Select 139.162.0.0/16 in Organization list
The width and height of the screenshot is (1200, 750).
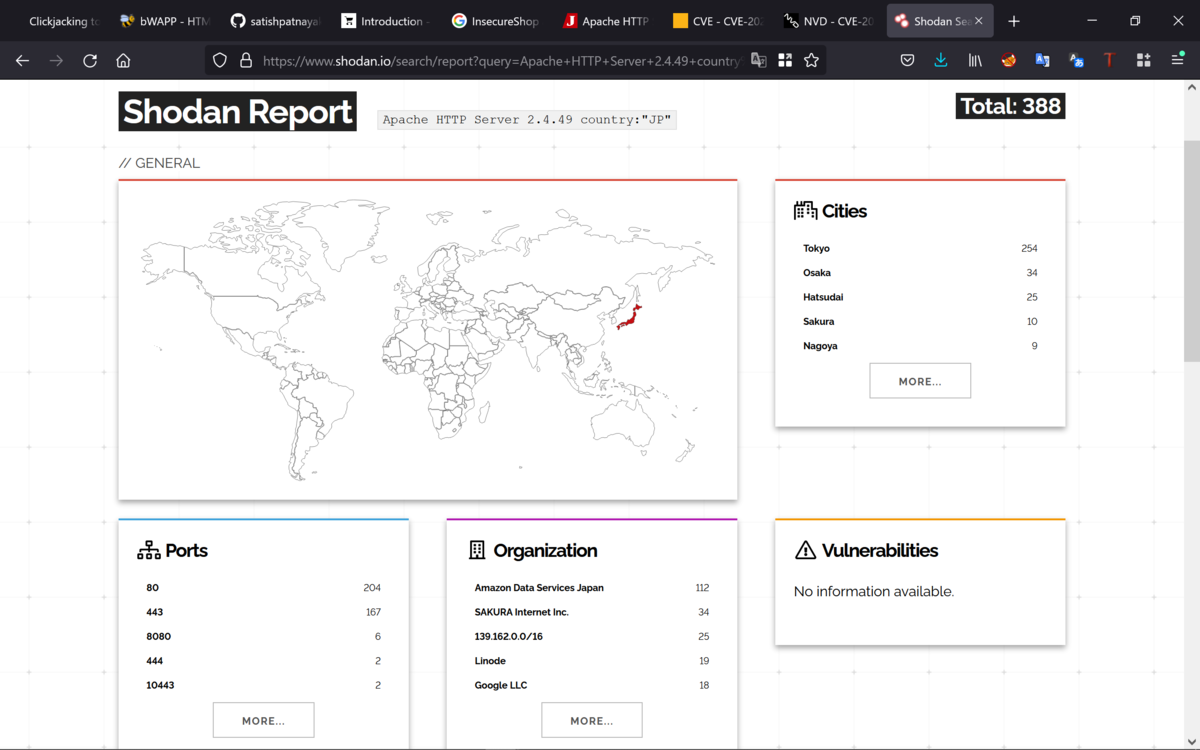pyautogui.click(x=508, y=636)
